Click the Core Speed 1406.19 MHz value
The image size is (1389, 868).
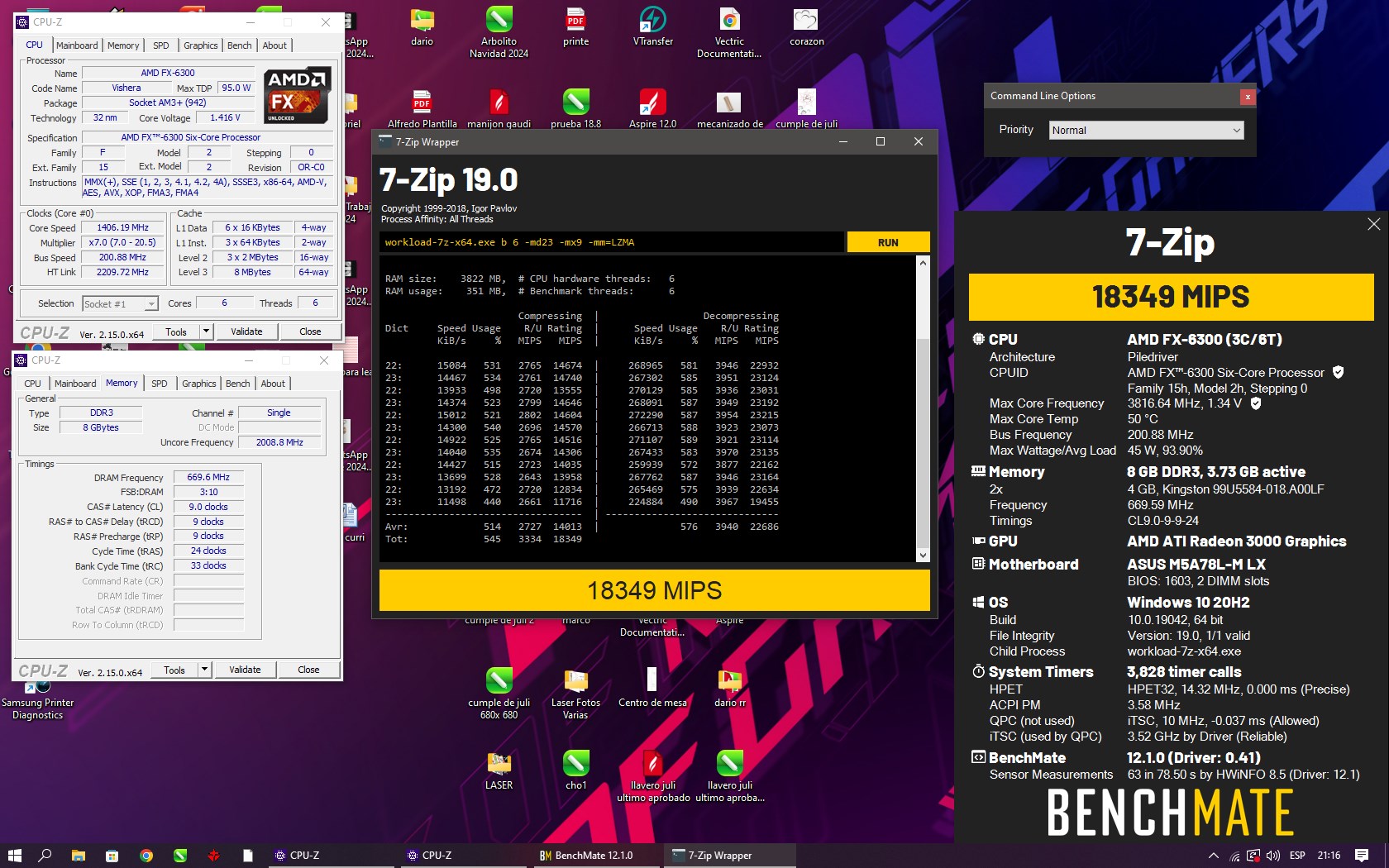point(123,227)
